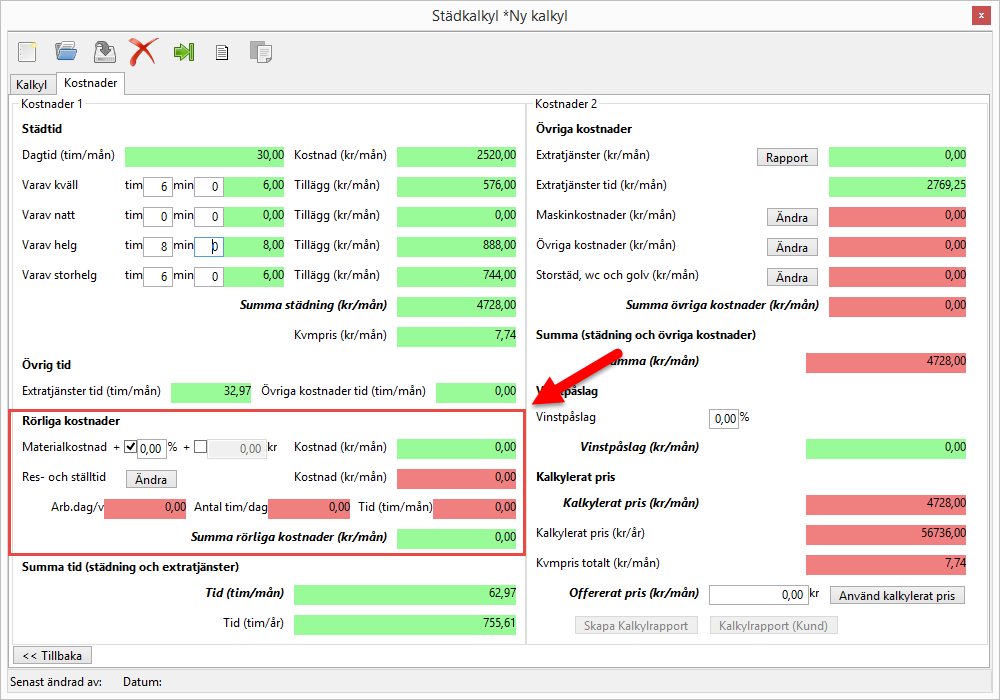Go back with the Tillbaka button
1000x700 pixels.
click(x=51, y=655)
